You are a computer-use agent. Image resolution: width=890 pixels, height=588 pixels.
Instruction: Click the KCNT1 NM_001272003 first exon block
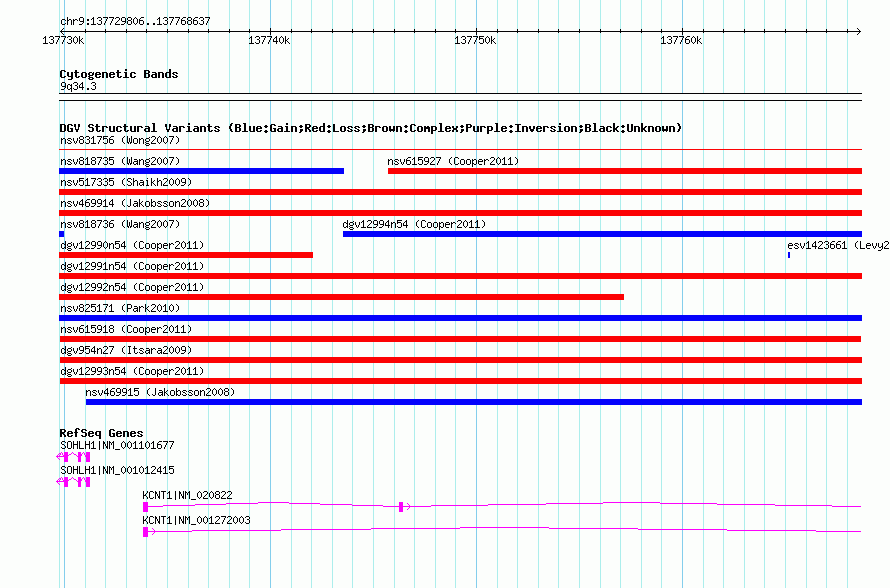coord(145,532)
